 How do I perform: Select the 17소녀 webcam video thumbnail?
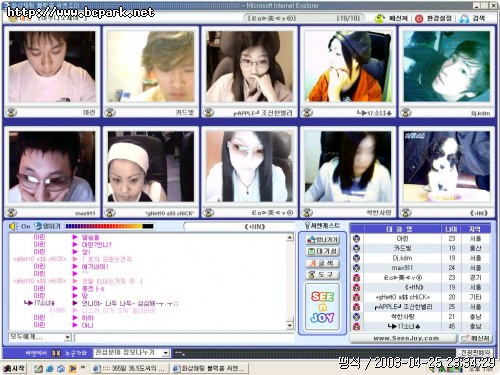tap(348, 67)
